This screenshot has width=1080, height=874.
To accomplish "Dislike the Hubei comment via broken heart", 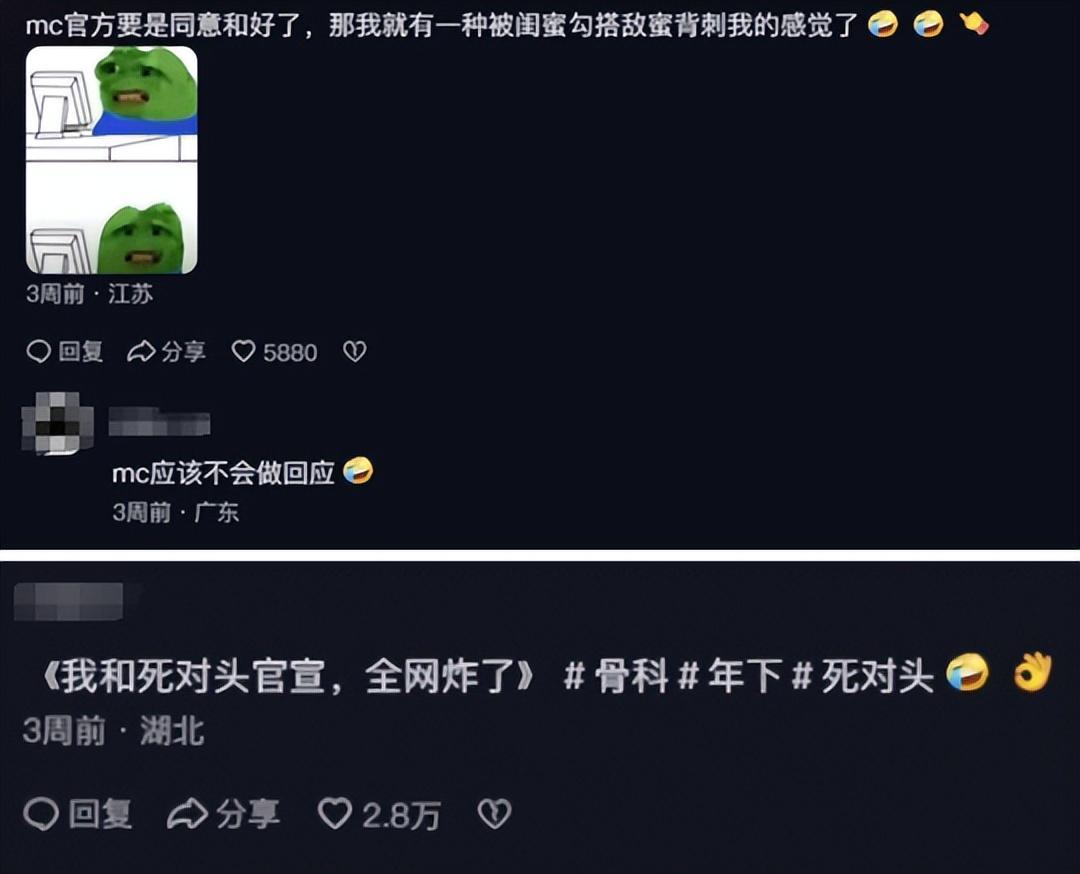I will pyautogui.click(x=495, y=814).
